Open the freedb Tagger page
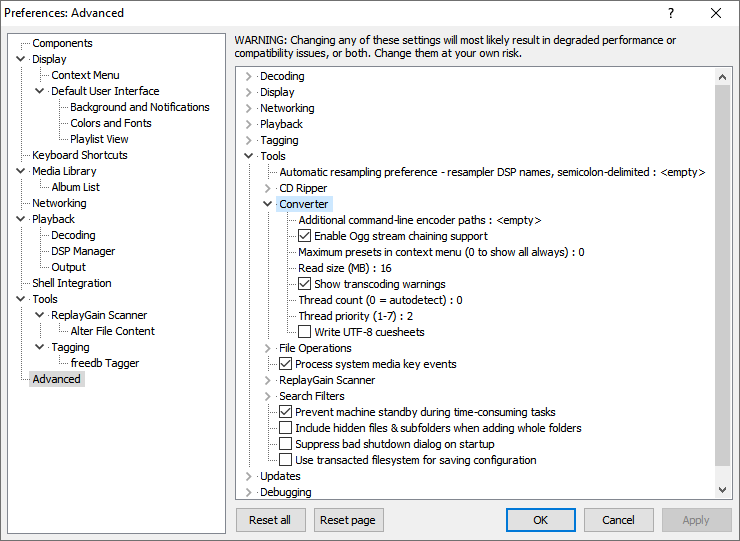 tap(104, 363)
